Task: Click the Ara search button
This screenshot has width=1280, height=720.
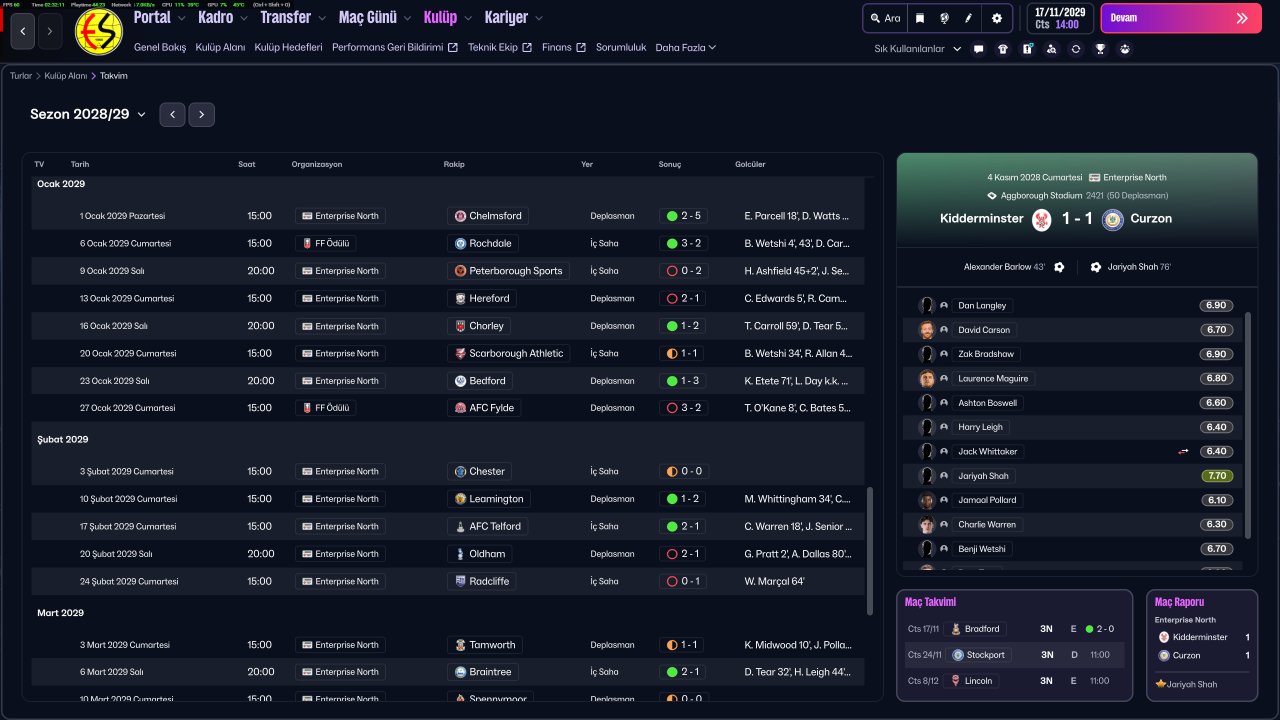Action: (x=885, y=18)
